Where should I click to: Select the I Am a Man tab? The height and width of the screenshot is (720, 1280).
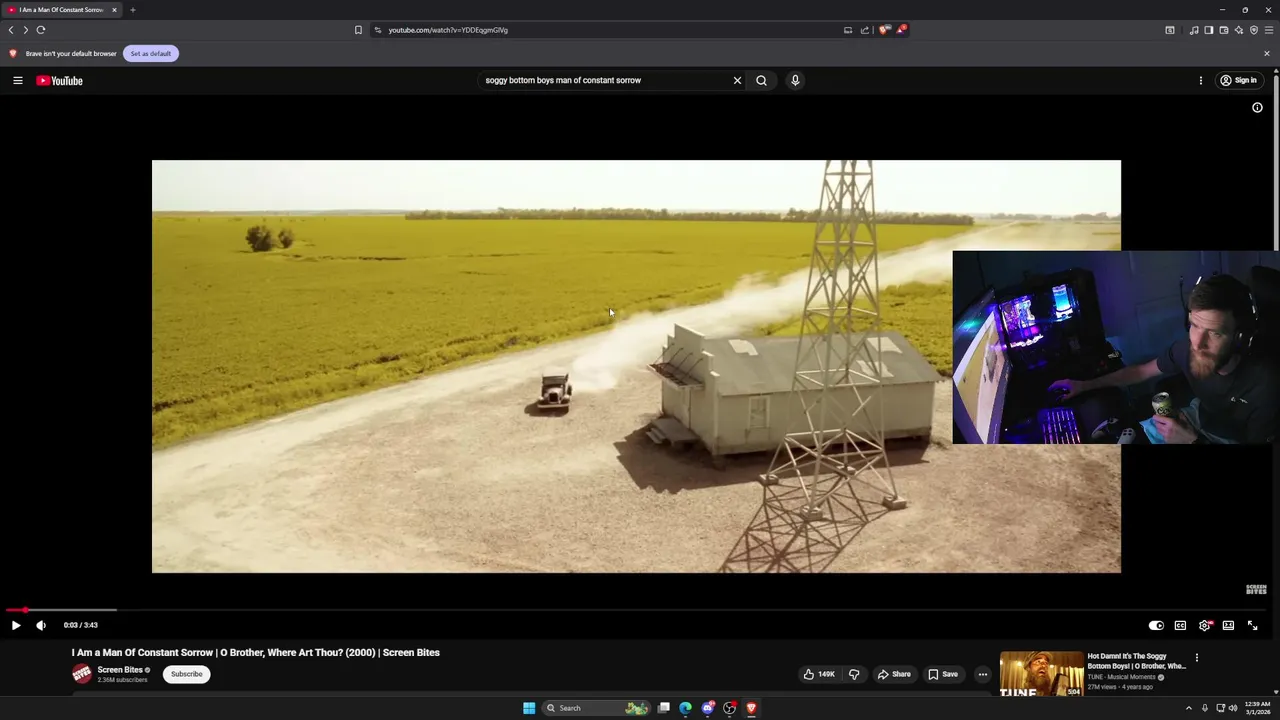pos(61,10)
